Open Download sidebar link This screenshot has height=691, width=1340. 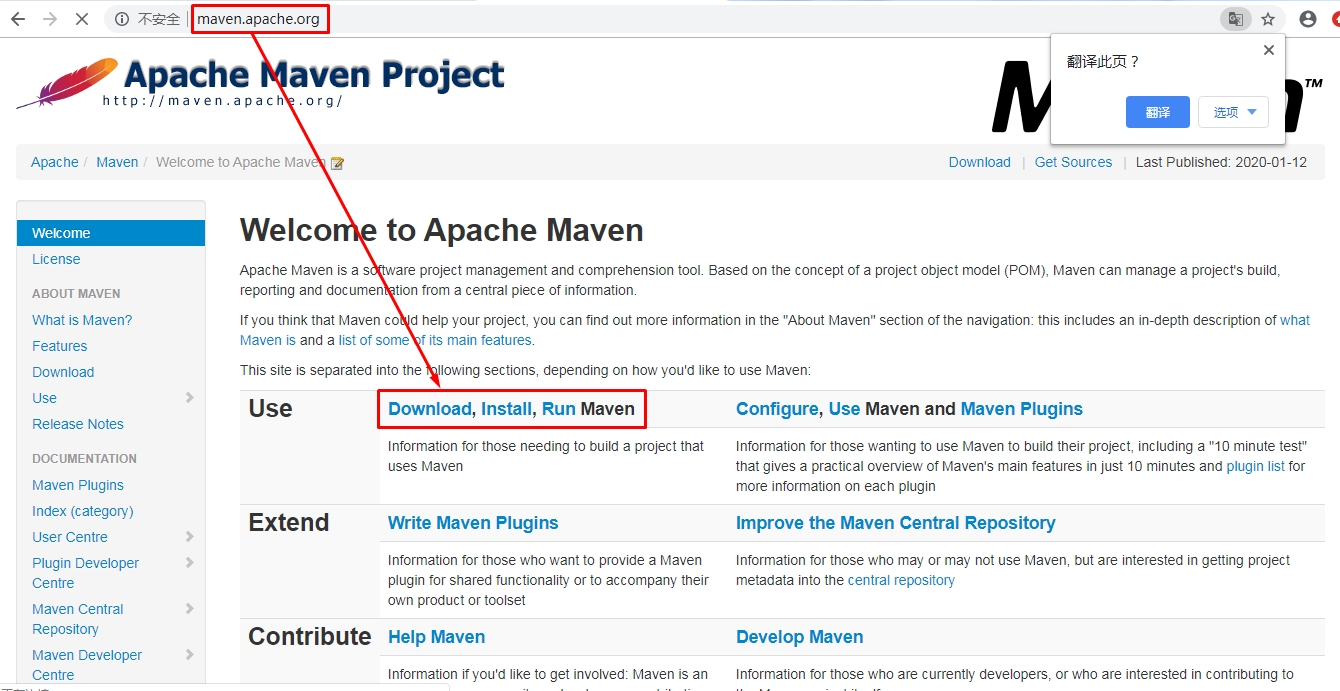pyautogui.click(x=63, y=372)
